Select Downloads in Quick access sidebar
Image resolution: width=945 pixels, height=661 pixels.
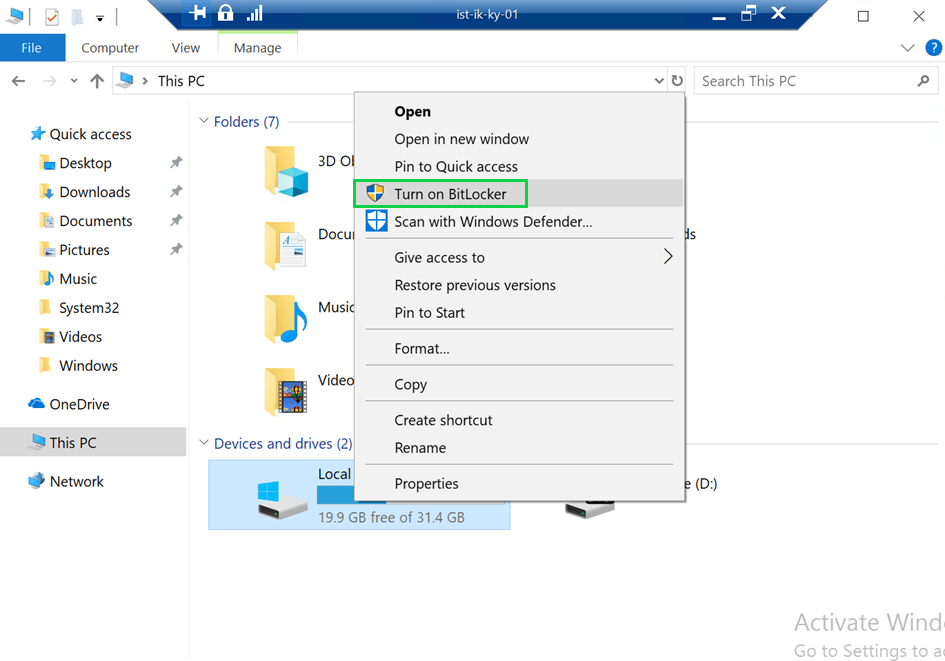(94, 192)
